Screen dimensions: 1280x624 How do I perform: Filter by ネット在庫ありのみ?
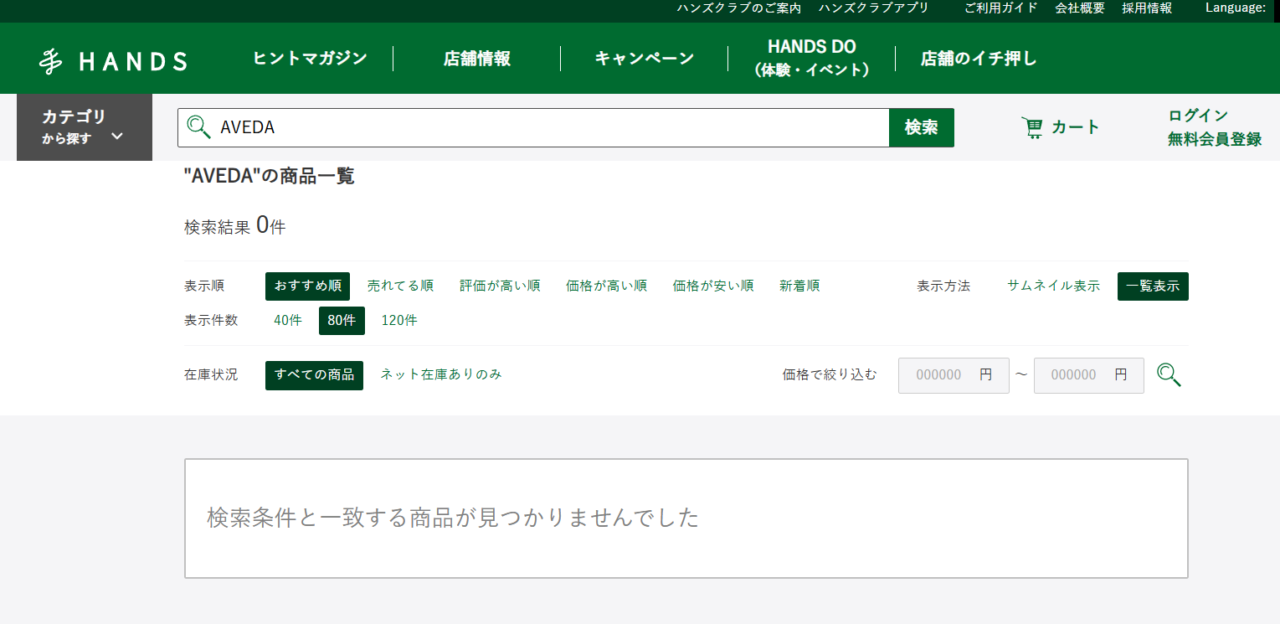click(441, 375)
